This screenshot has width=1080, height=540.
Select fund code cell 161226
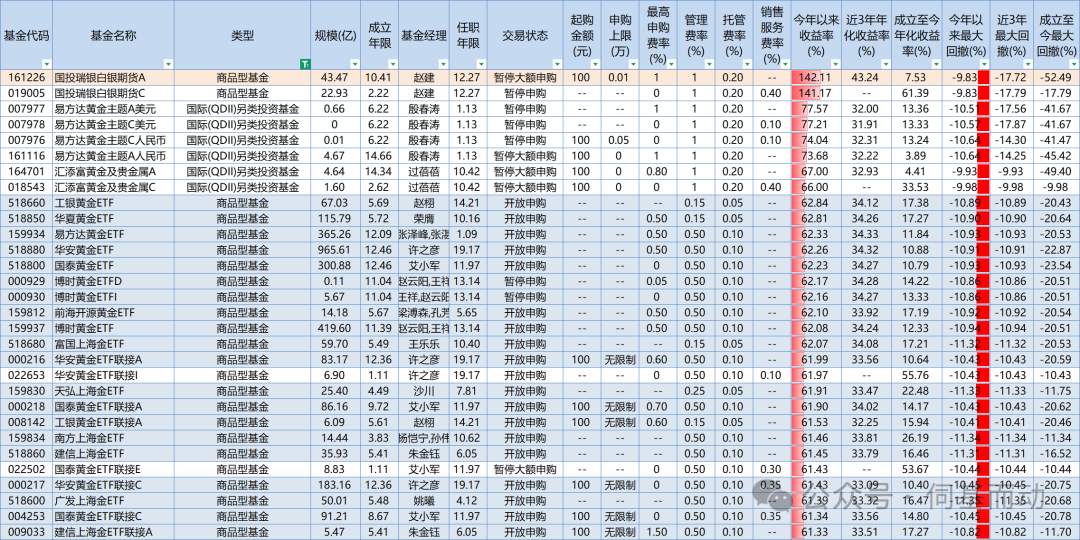[26, 77]
